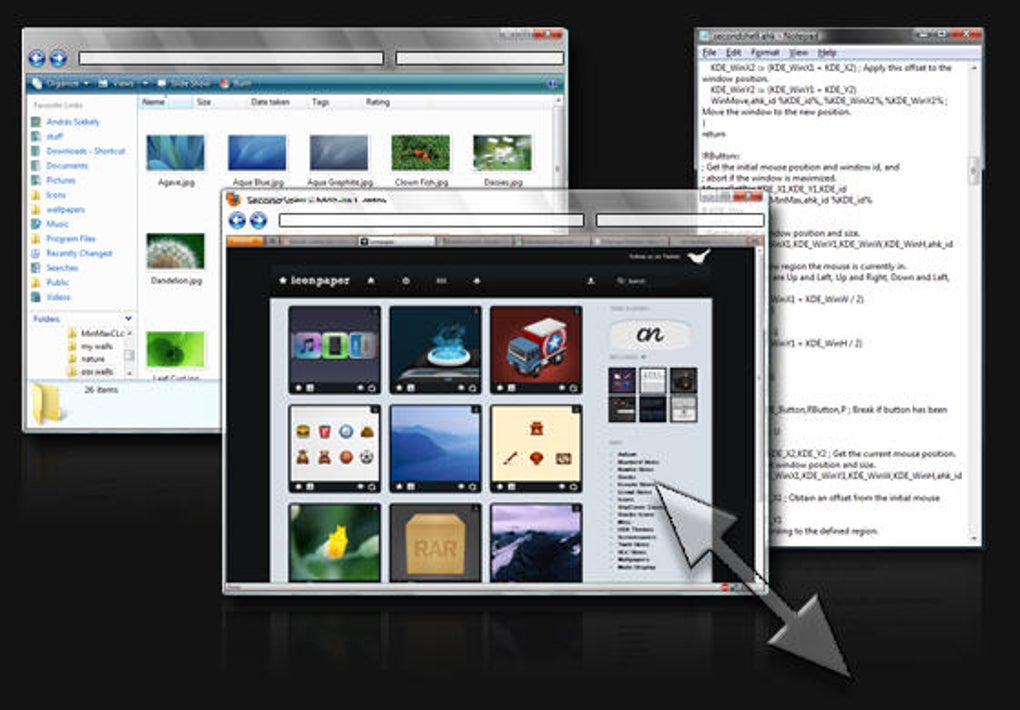Click the Explorer file list vertical scrollbar

[x=558, y=143]
